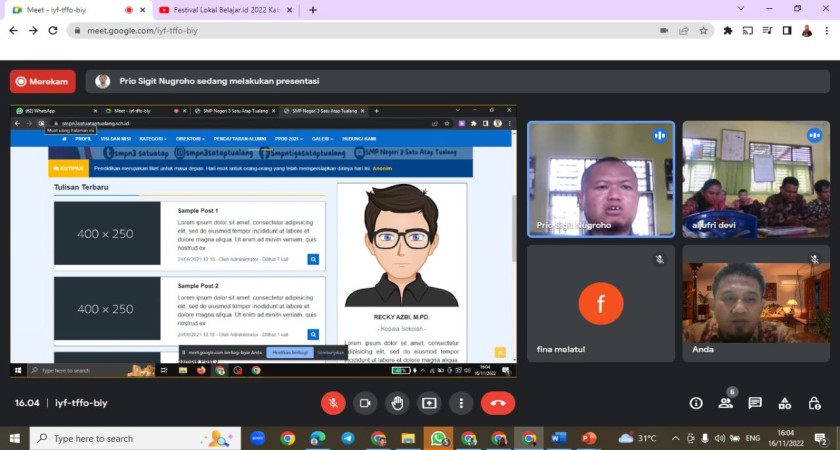Open the activities panel icon

[786, 403]
